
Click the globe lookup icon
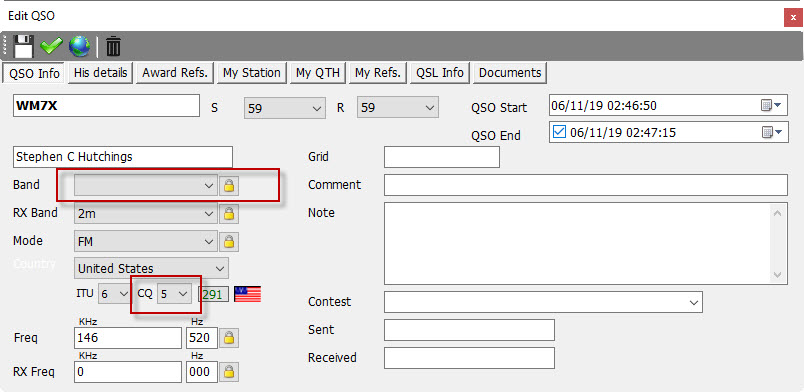coord(79,47)
